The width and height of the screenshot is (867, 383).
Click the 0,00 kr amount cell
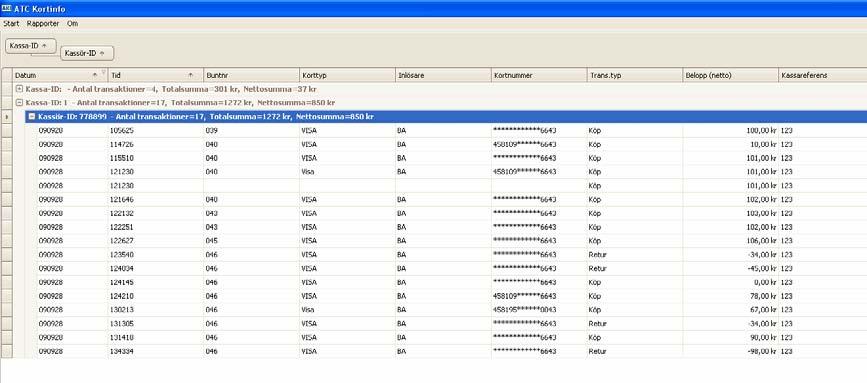730,282
